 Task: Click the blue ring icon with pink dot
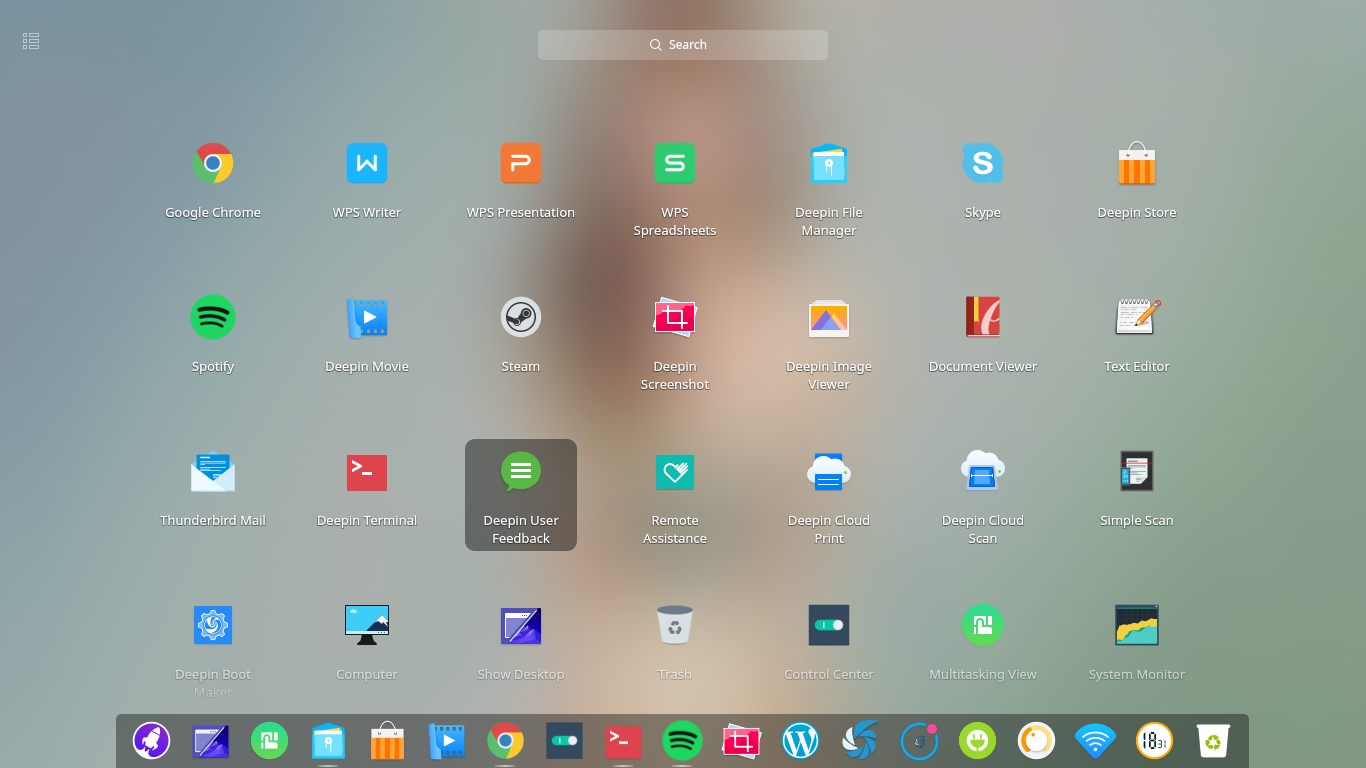(x=919, y=741)
